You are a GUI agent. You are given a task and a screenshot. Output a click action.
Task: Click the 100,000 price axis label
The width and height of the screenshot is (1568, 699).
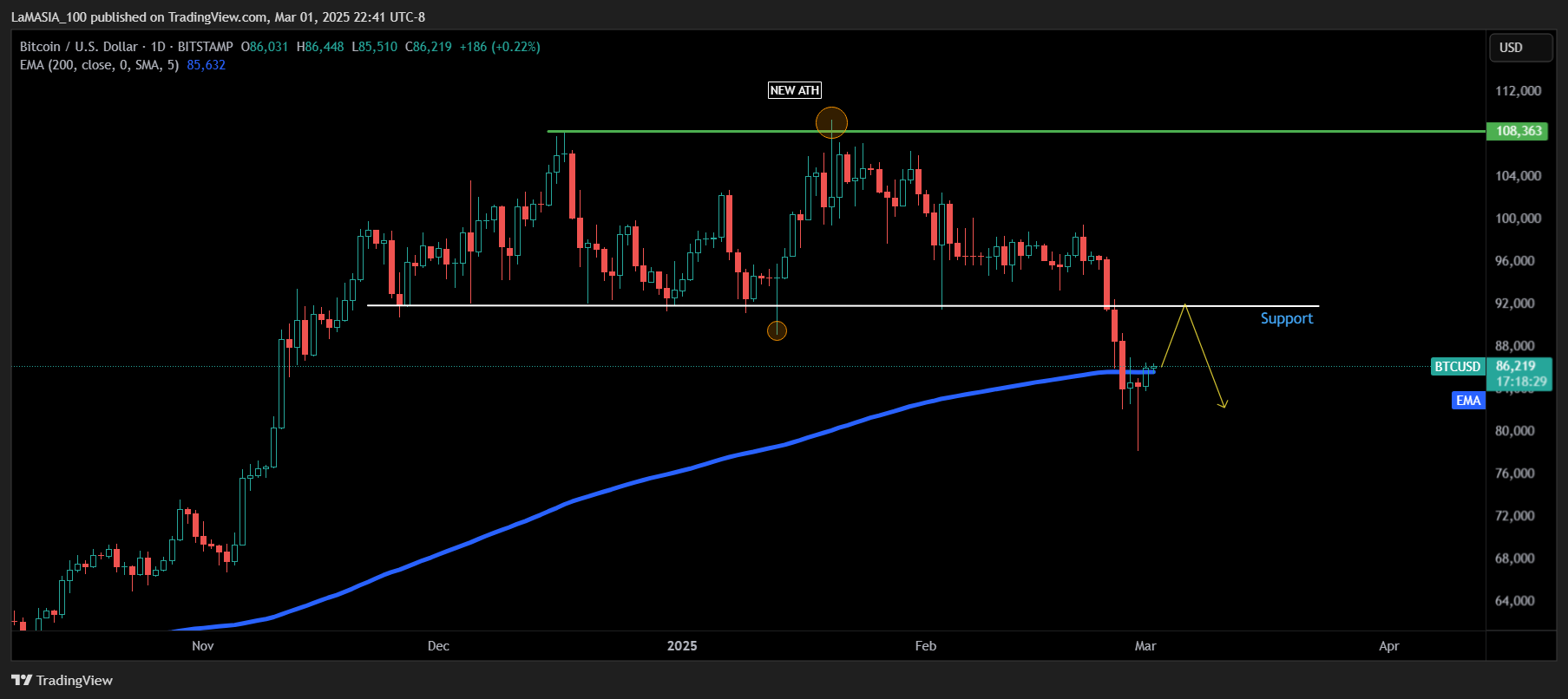point(1518,219)
